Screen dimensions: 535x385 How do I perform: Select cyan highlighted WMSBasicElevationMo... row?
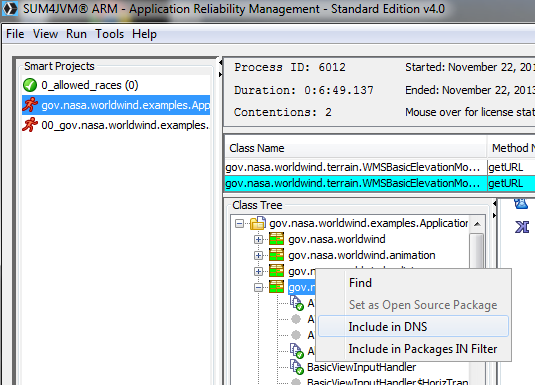(x=356, y=183)
